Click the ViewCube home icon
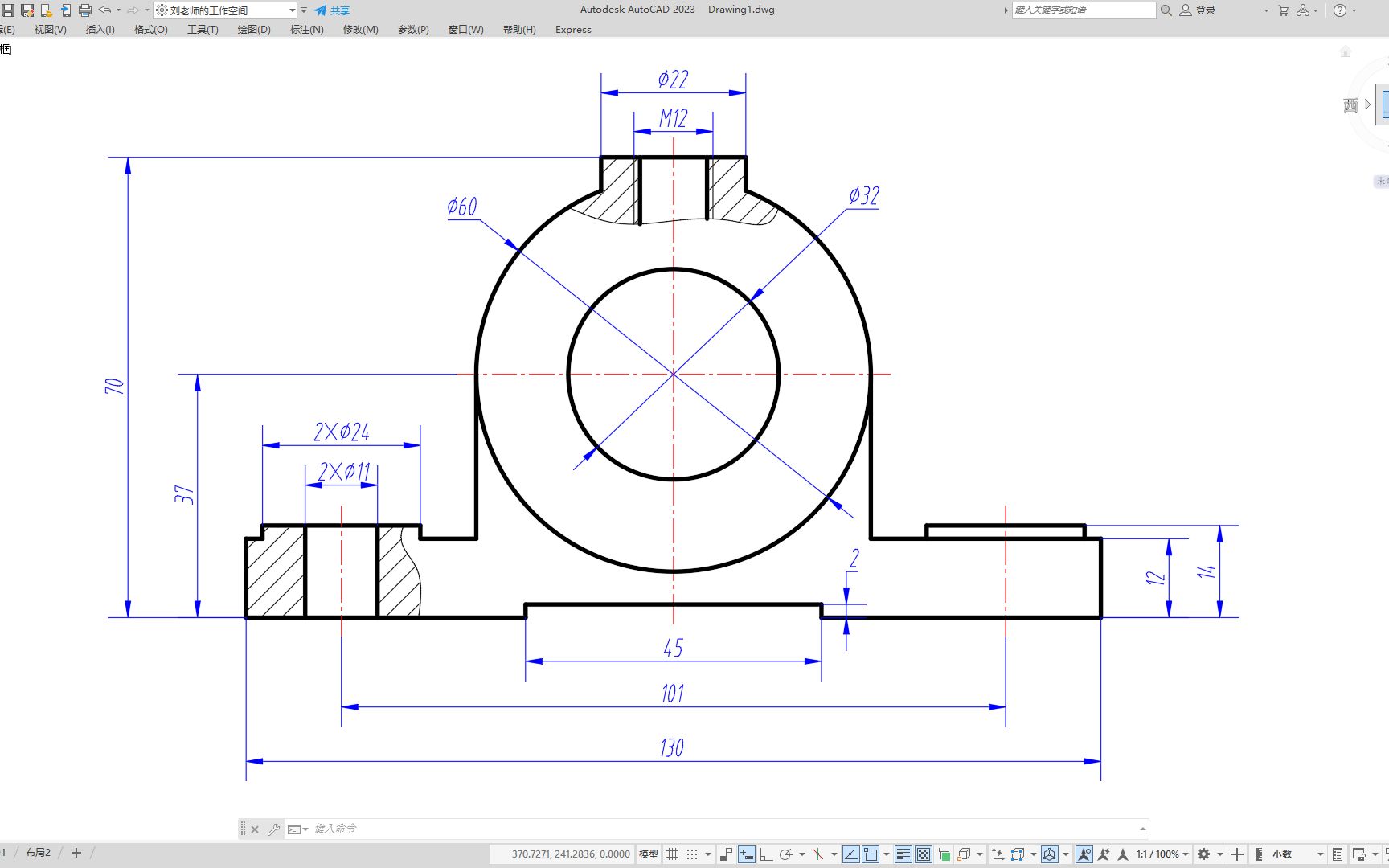1389x868 pixels. click(x=1346, y=52)
